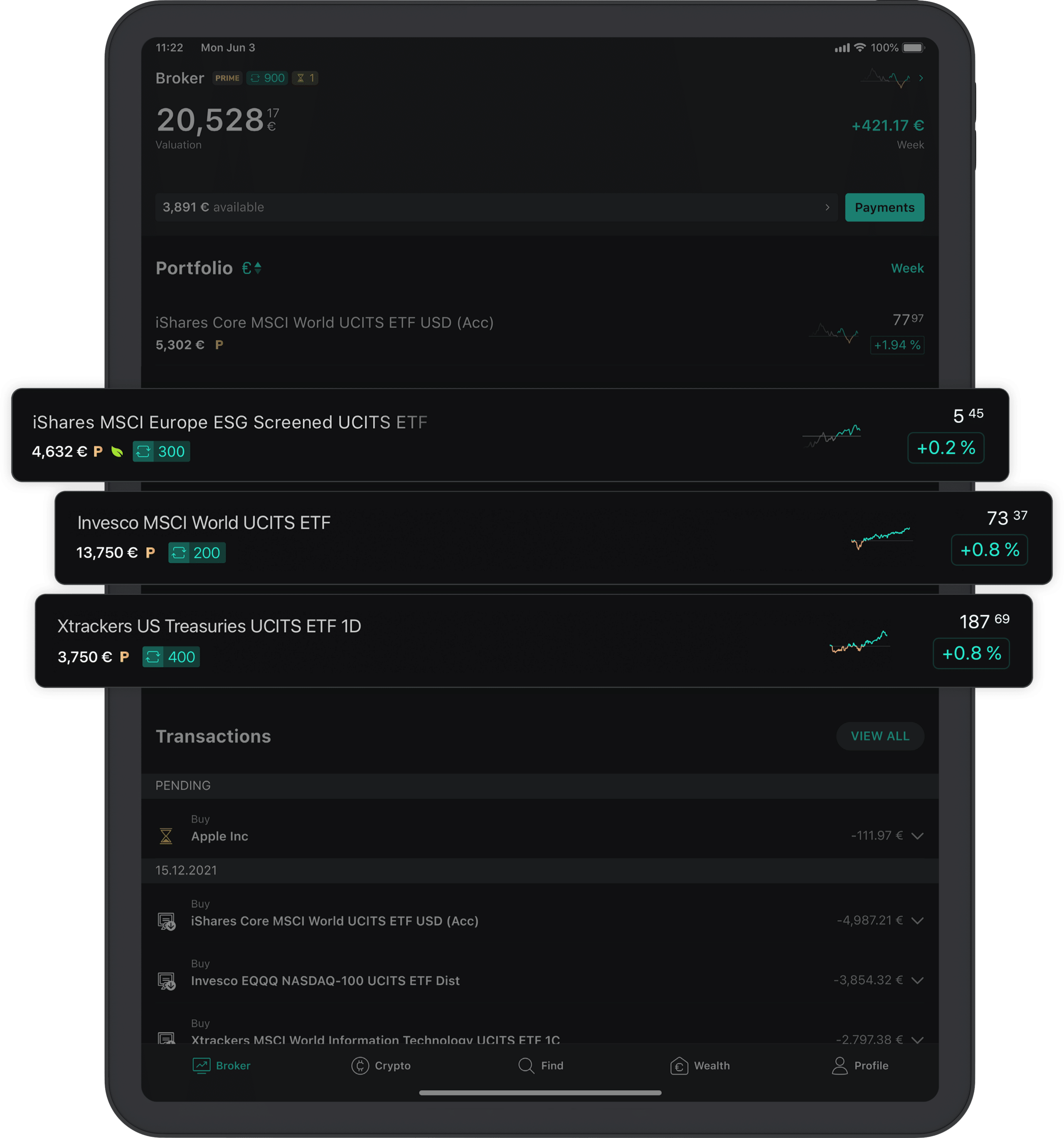Open the Profile tab icon
This screenshot has height=1138, width=1064.
(x=840, y=1065)
